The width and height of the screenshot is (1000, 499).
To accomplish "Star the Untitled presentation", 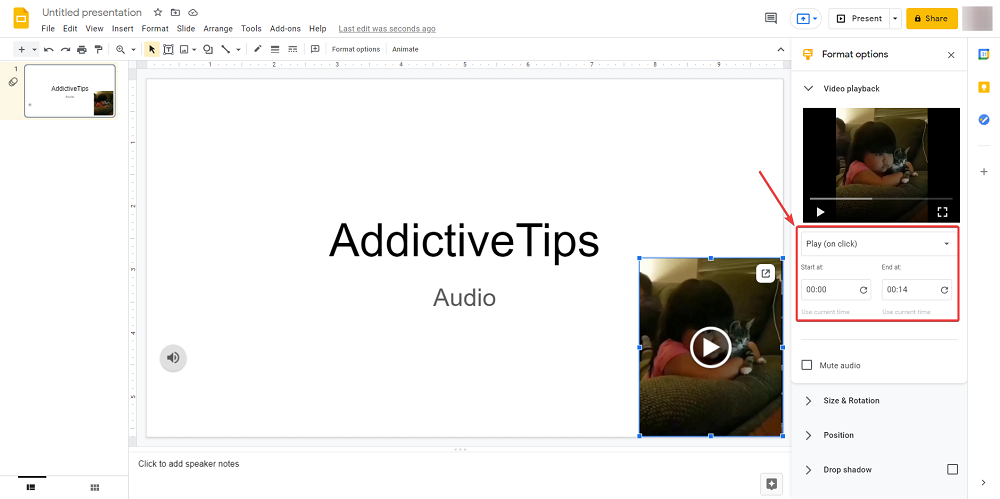I will point(158,12).
